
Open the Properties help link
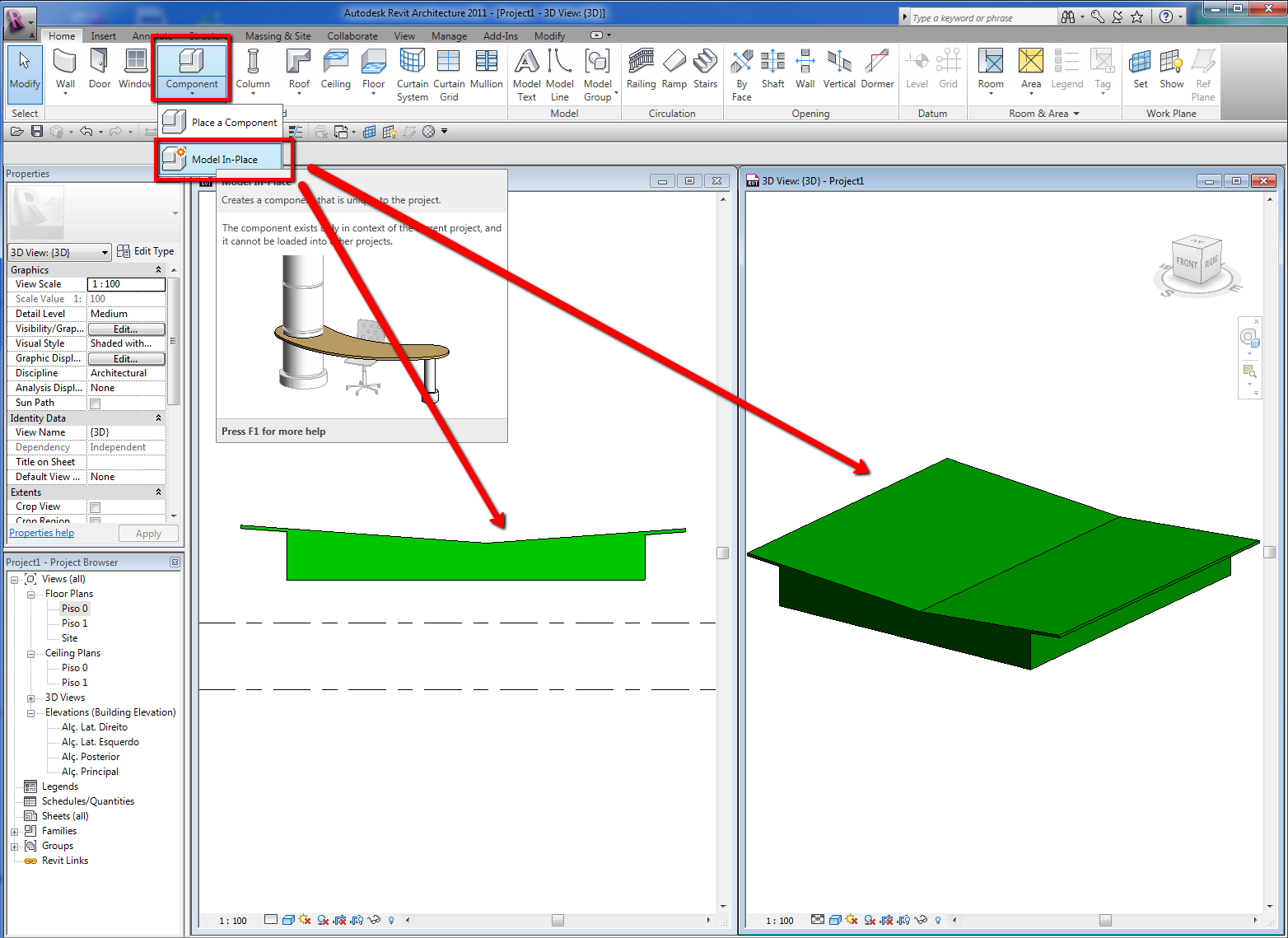point(42,533)
